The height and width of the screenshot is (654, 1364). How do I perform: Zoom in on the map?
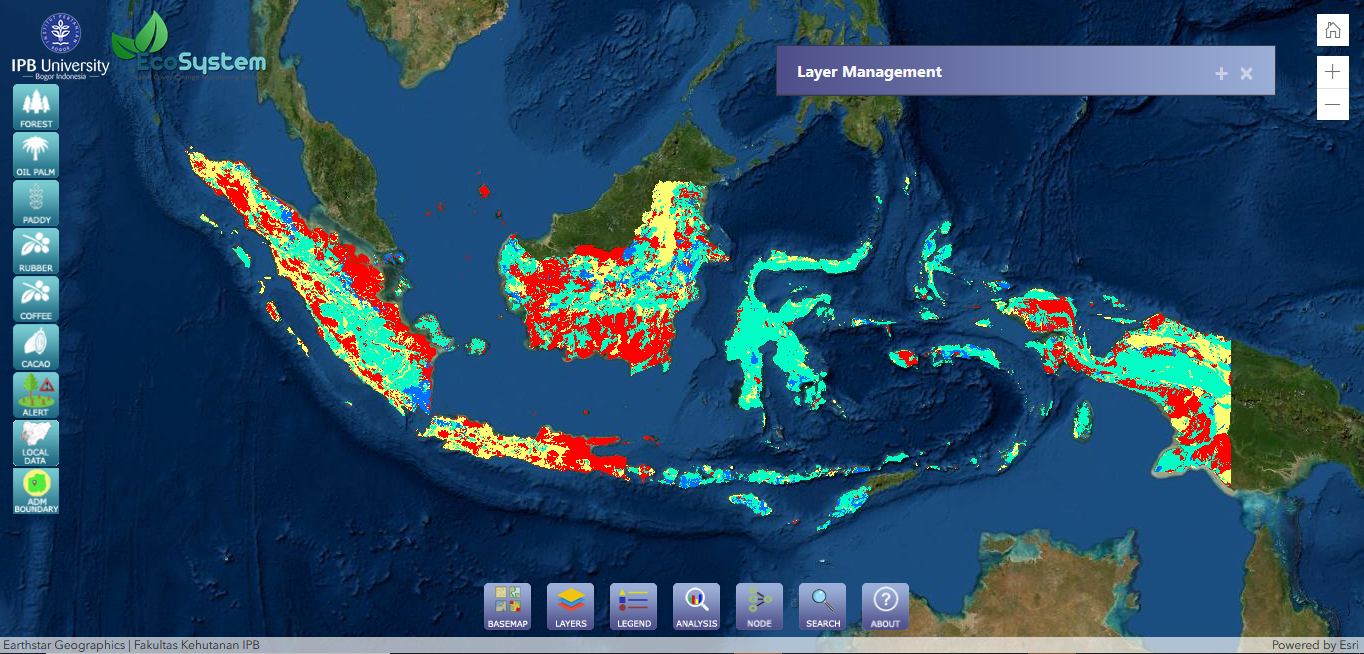coord(1333,72)
